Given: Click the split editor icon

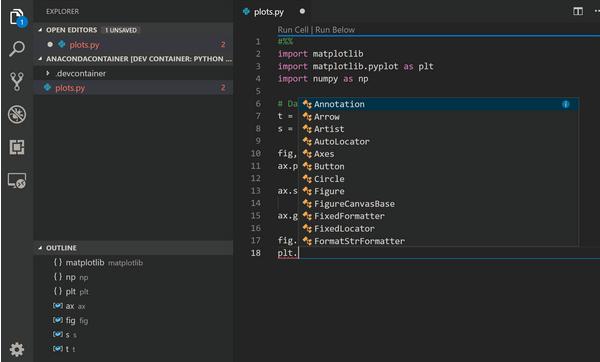Looking at the screenshot, I should point(578,11).
